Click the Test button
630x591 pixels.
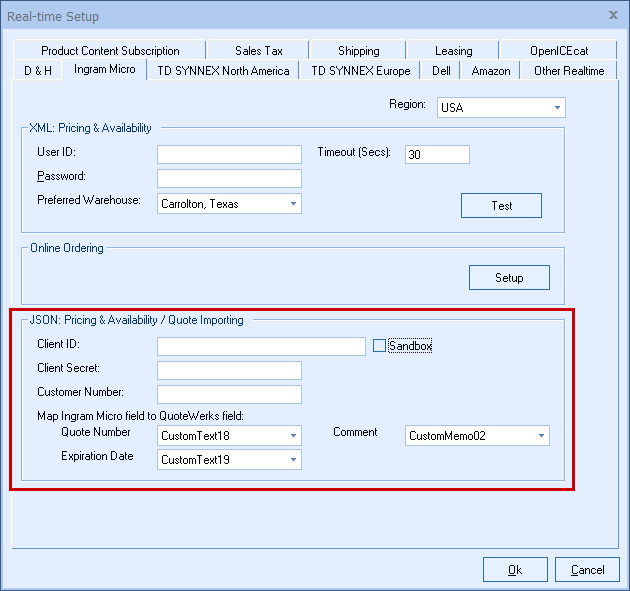tap(501, 205)
